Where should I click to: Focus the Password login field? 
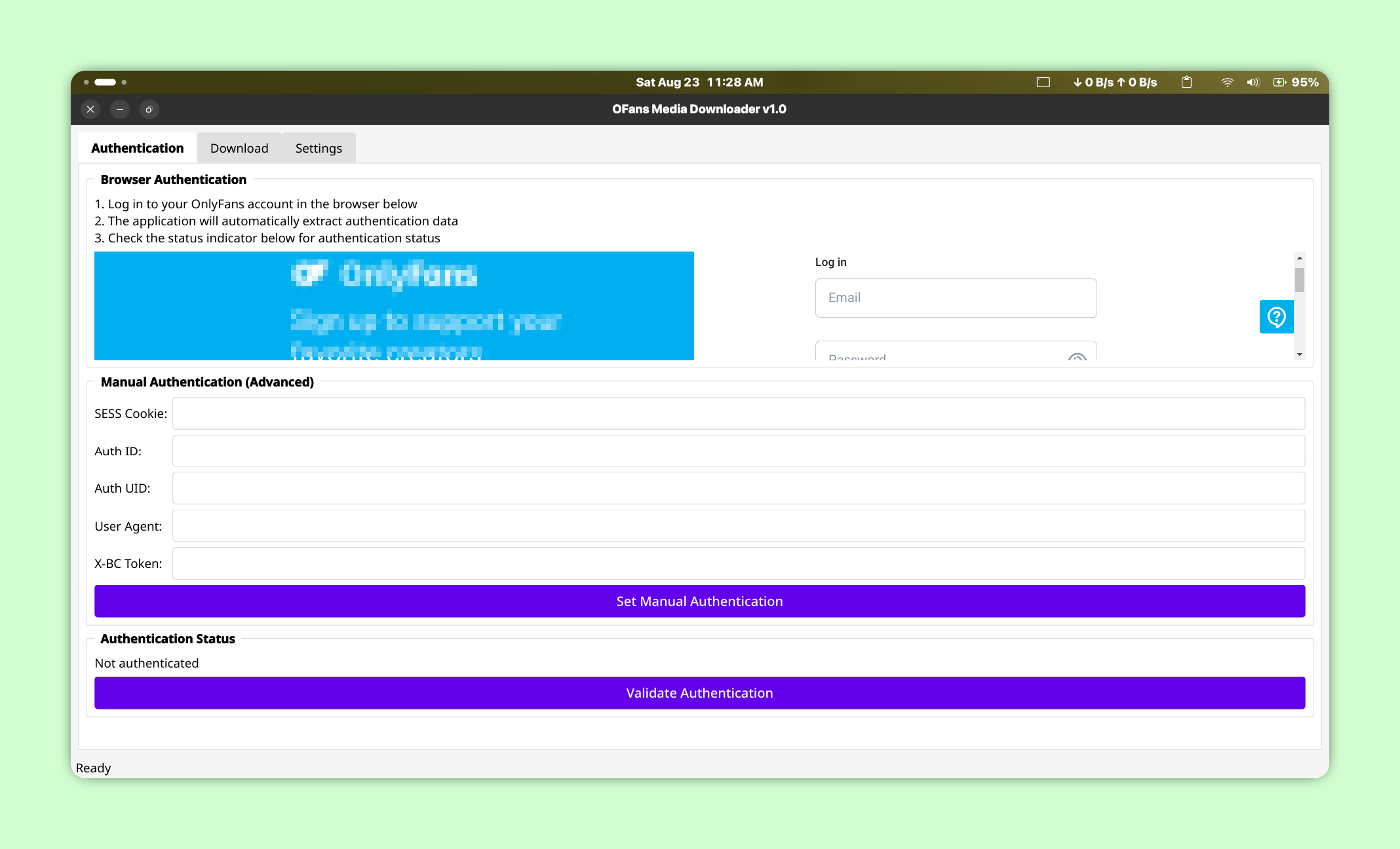[x=956, y=351]
